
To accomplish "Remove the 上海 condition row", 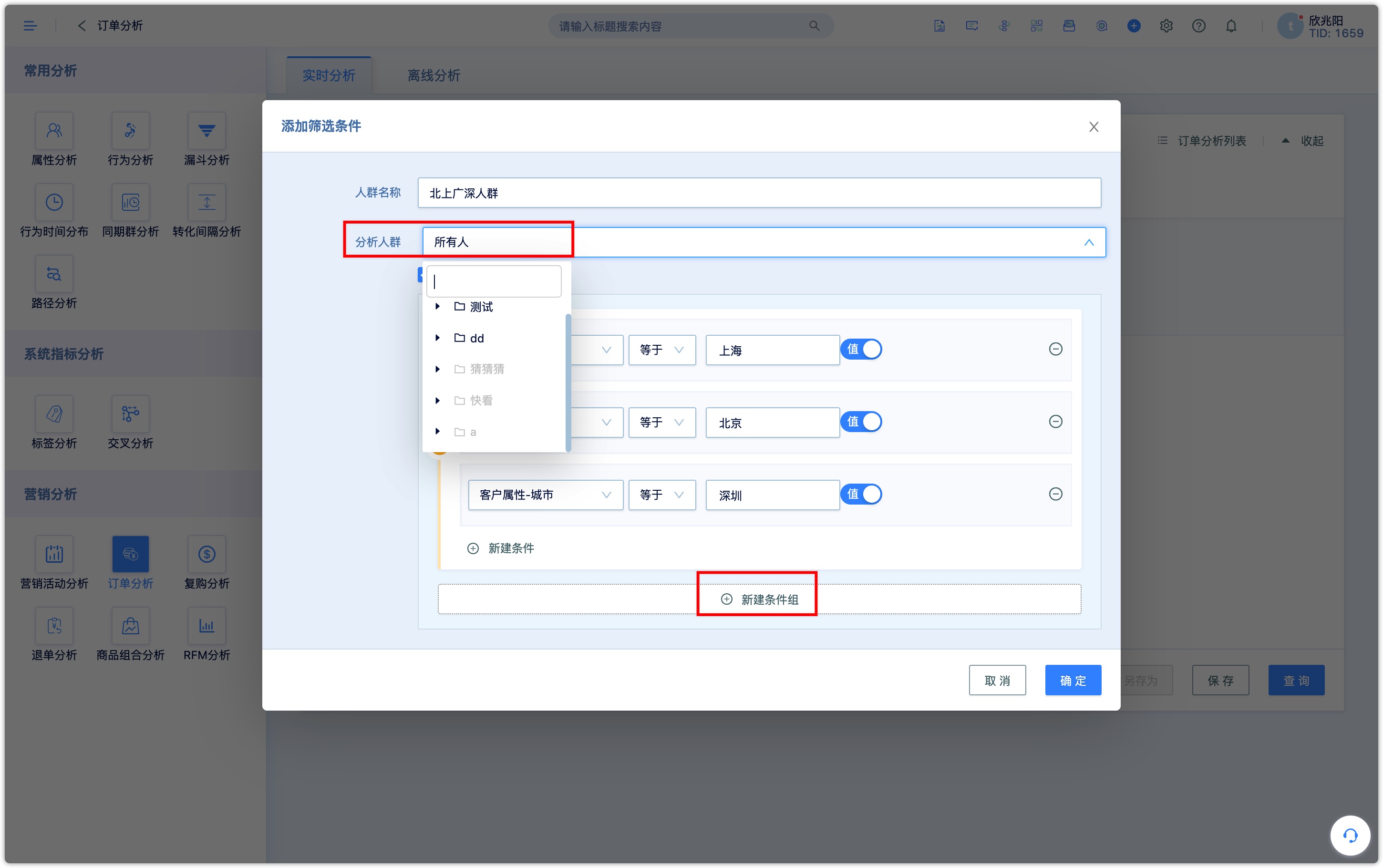I will tap(1055, 349).
